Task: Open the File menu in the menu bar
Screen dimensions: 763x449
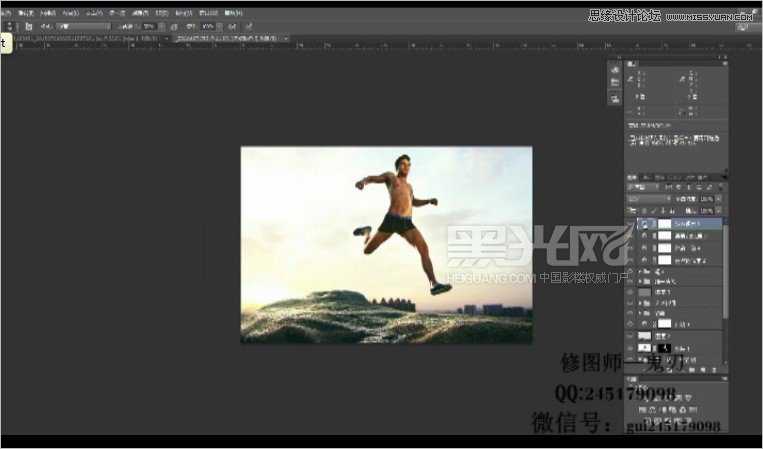Action: [25, 13]
